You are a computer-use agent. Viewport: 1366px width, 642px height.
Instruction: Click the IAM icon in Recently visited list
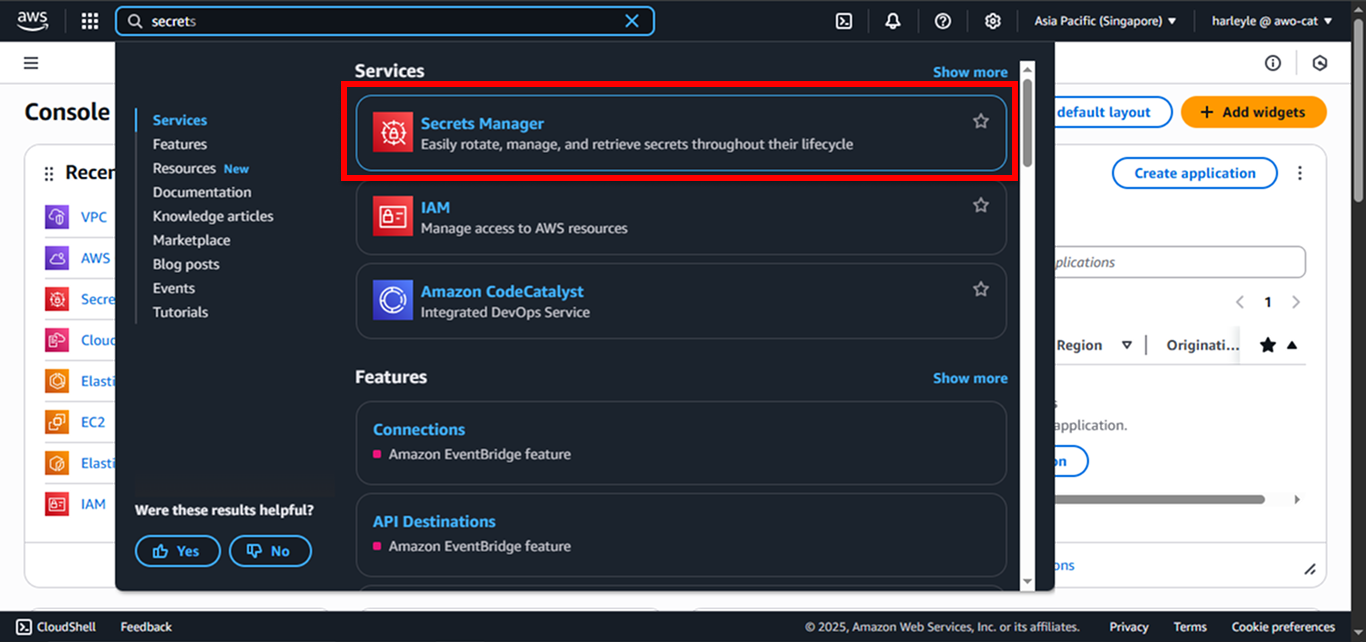tap(57, 504)
